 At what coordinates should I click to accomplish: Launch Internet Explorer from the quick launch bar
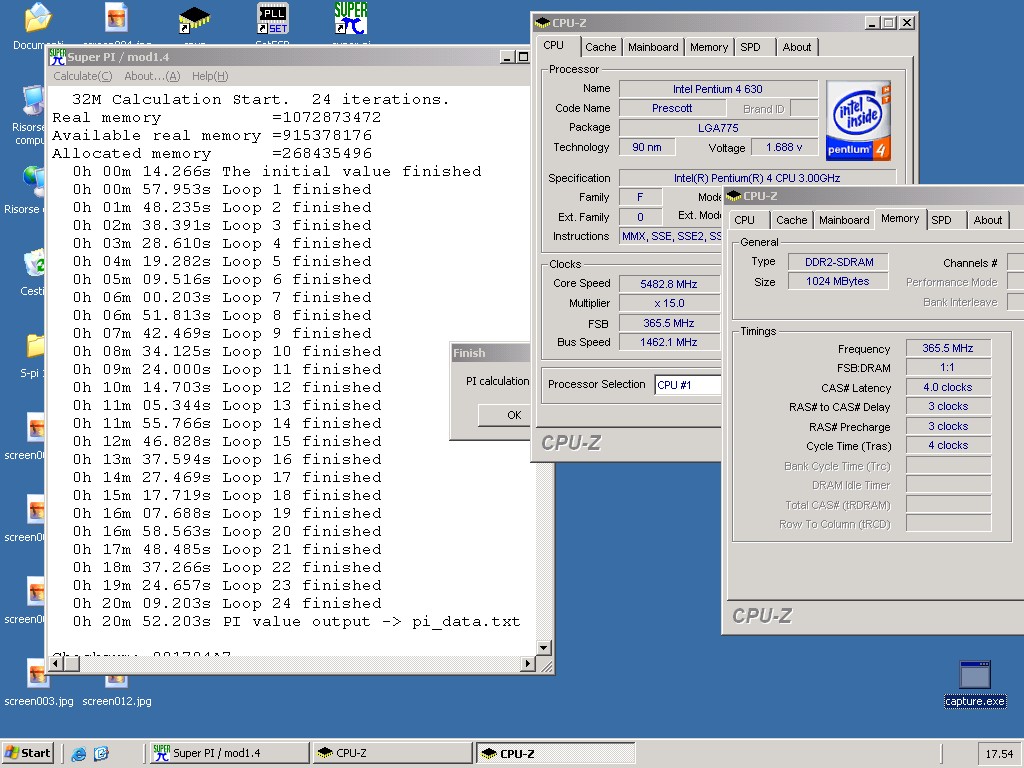pos(78,754)
